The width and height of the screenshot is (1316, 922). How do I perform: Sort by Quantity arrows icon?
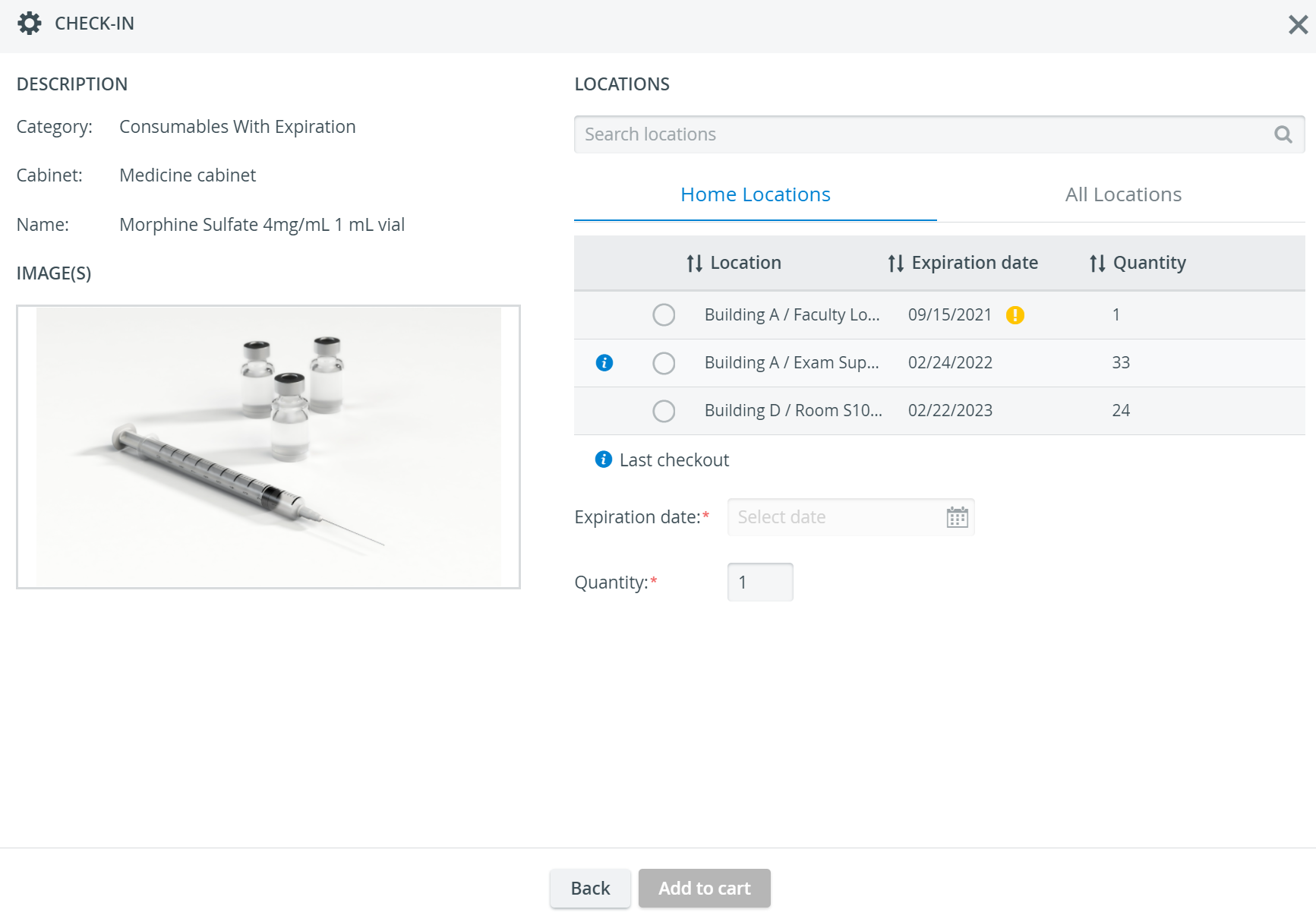pos(1097,264)
